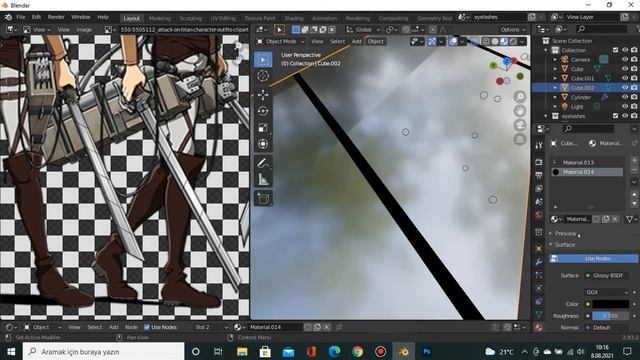The image size is (640, 360).
Task: Select the Annotate tool
Action: [263, 163]
